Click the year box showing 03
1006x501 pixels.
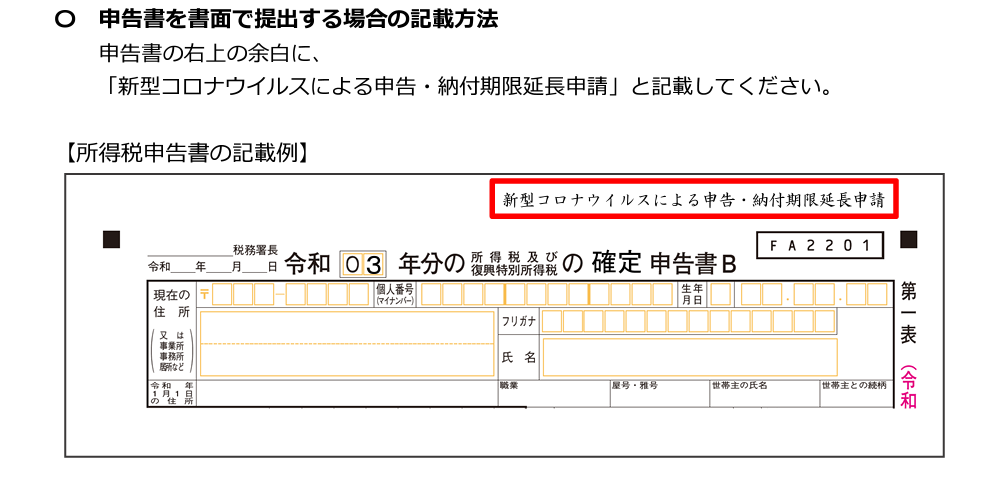362,264
